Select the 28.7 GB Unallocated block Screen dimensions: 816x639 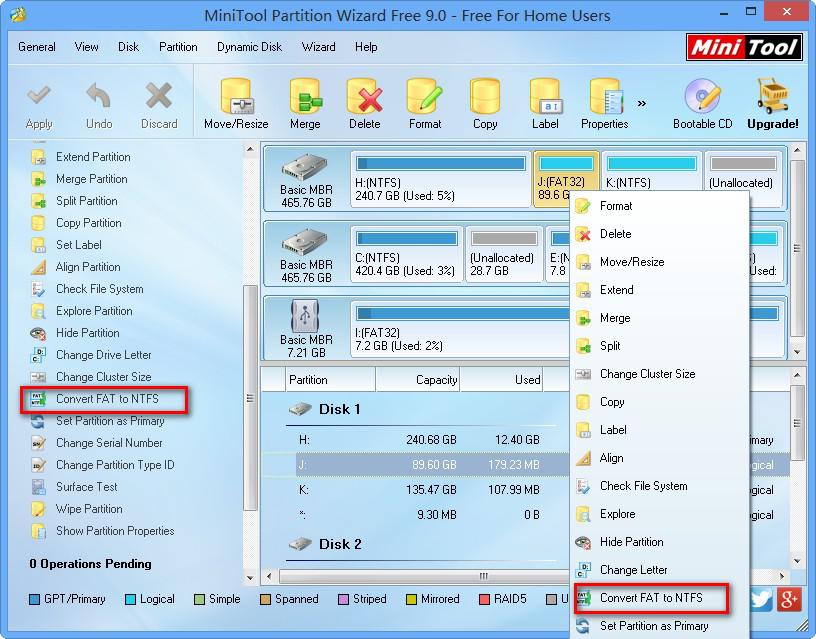(x=504, y=254)
